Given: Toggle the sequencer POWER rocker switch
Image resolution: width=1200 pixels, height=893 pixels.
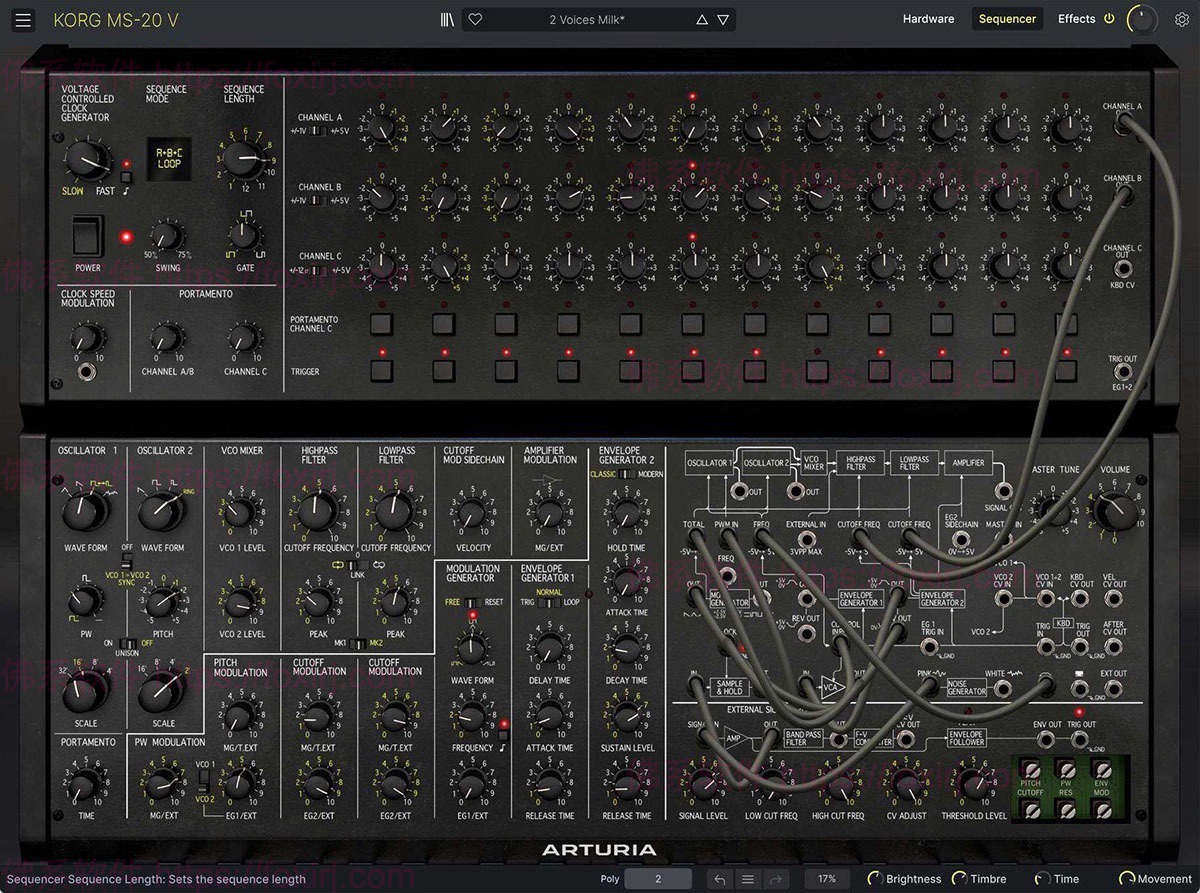Looking at the screenshot, I should tap(88, 236).
